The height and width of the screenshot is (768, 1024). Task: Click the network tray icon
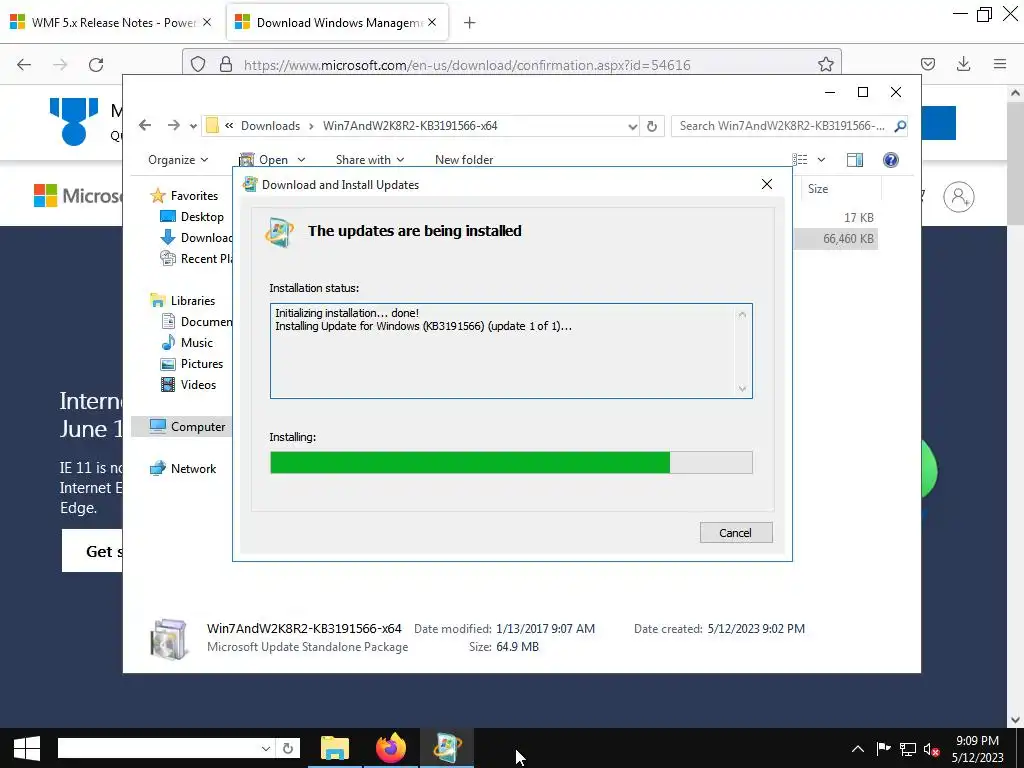click(x=908, y=749)
